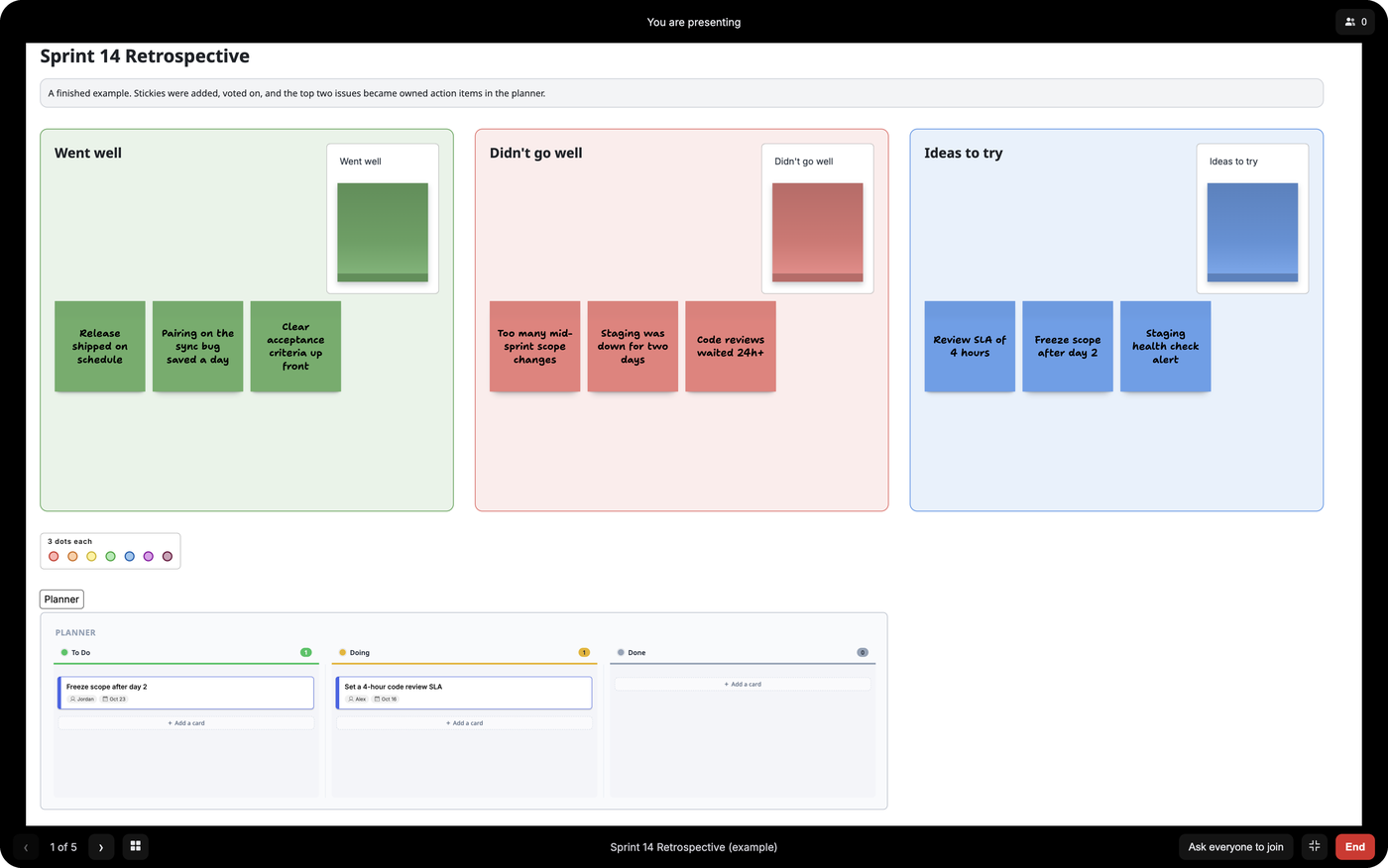
Task: Pick the red voting dot
Action: coord(54,557)
